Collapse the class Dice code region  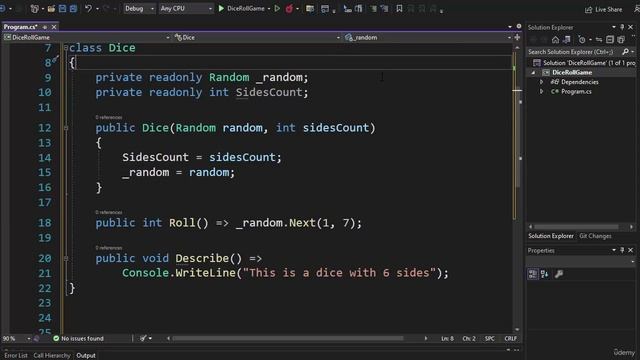coord(66,48)
